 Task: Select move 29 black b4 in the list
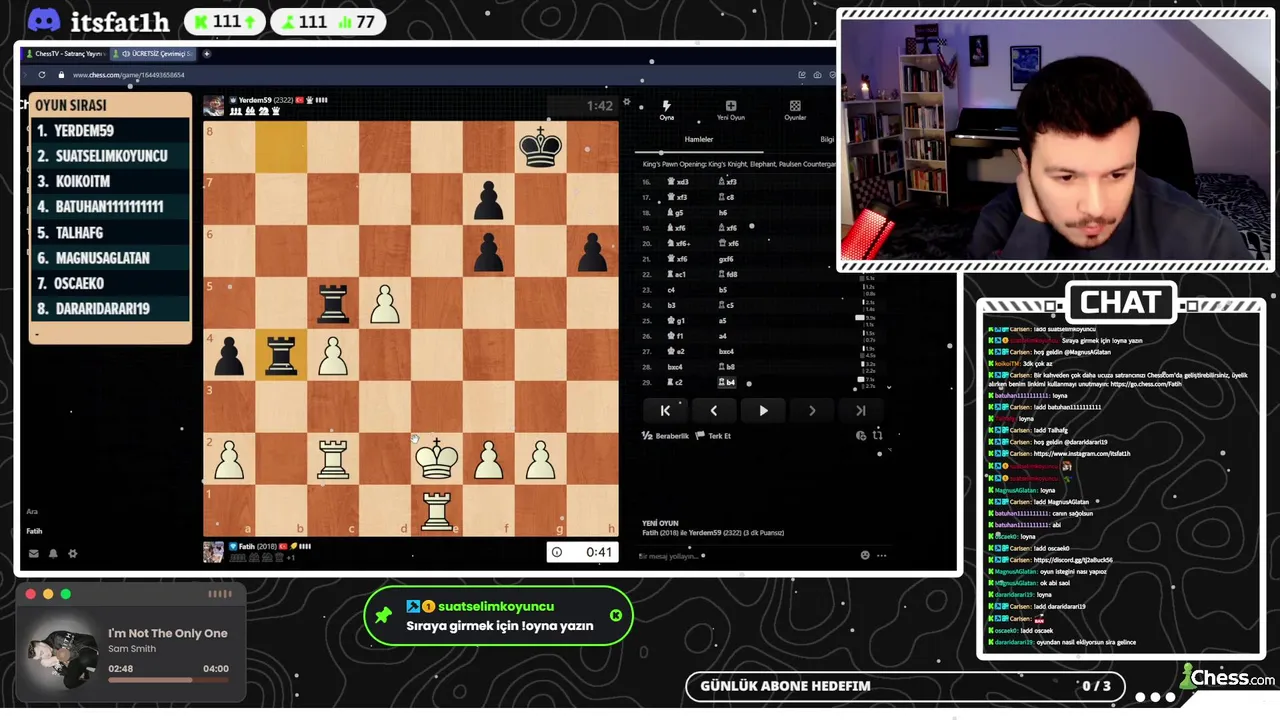pyautogui.click(x=727, y=382)
